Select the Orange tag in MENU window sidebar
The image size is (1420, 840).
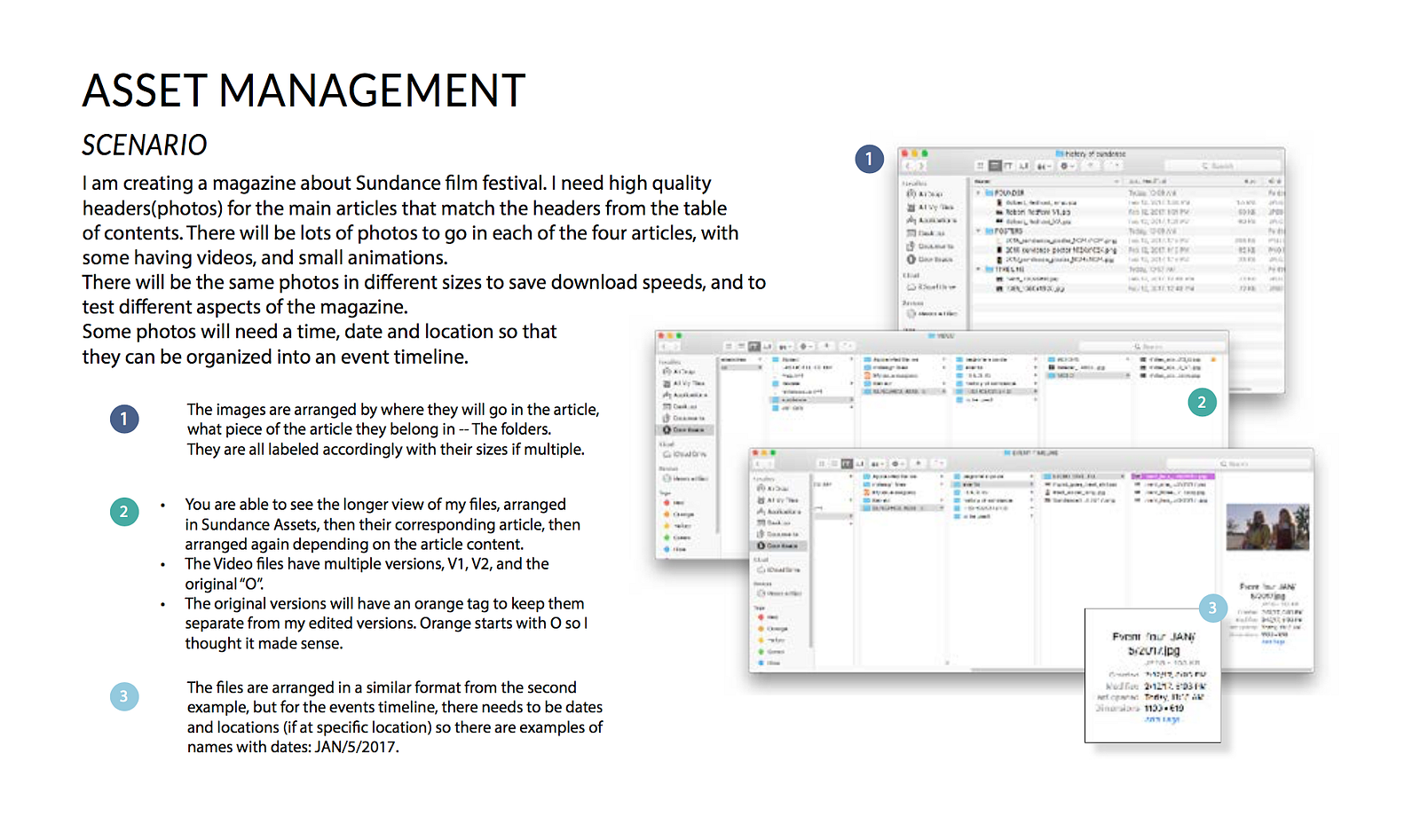(678, 514)
